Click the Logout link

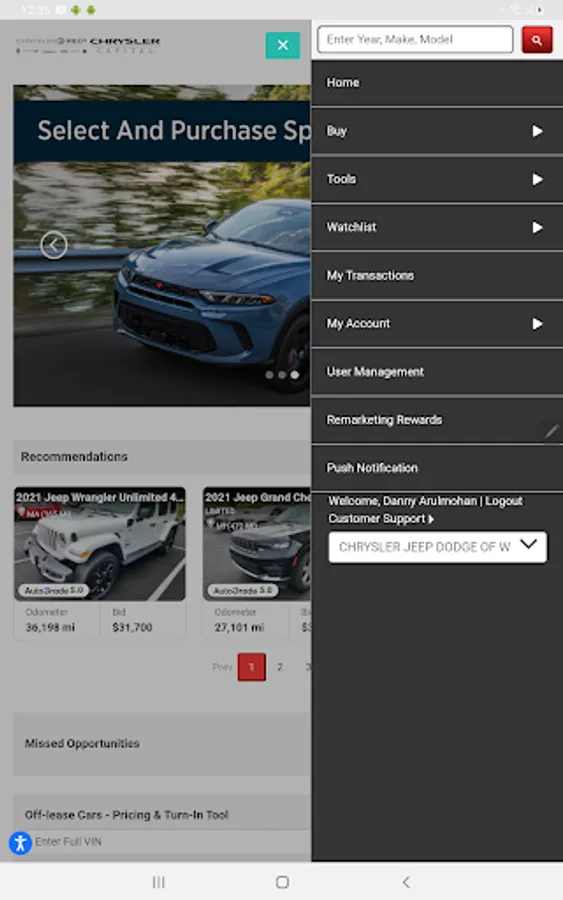[504, 501]
